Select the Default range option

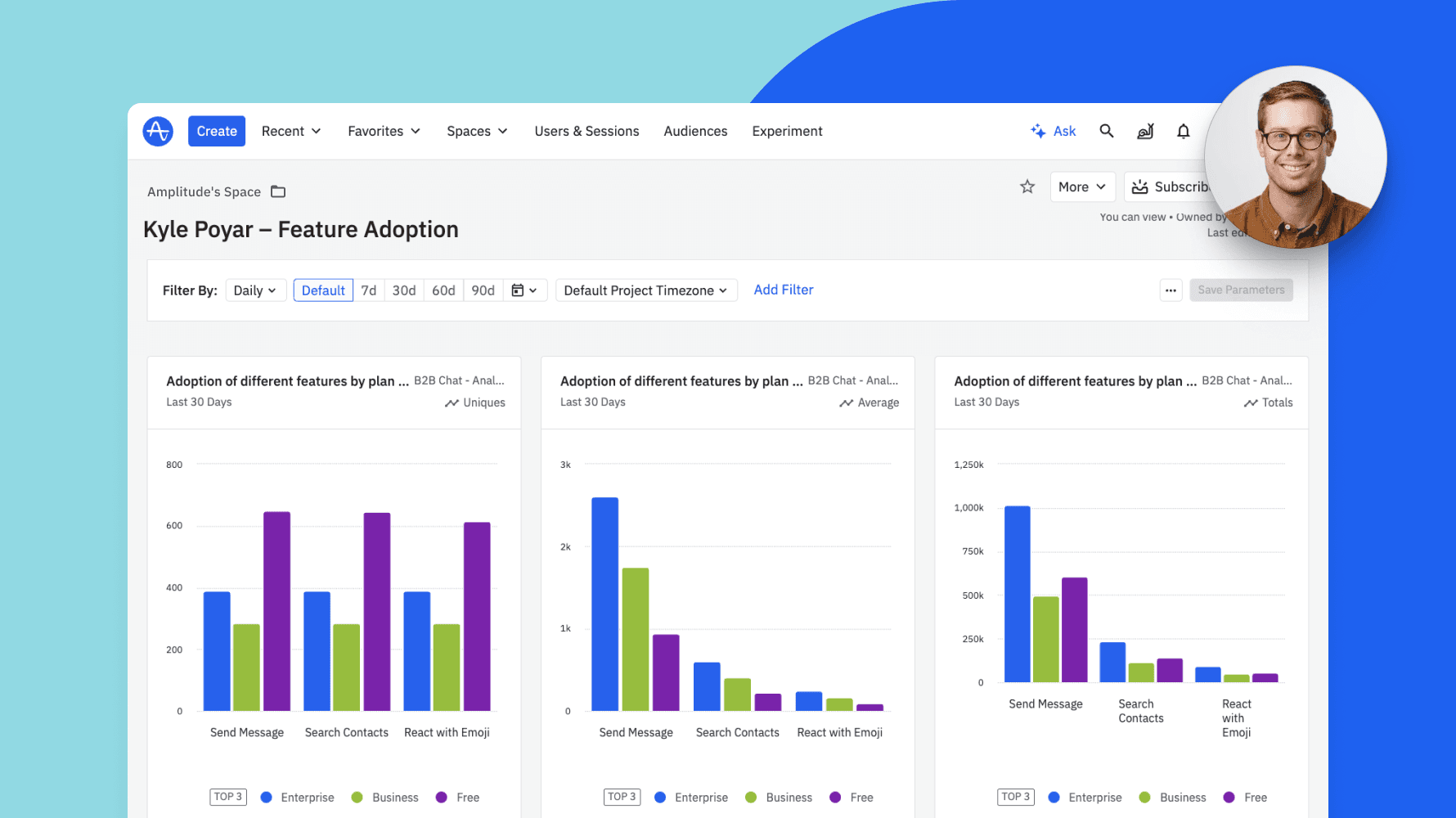[x=323, y=290]
